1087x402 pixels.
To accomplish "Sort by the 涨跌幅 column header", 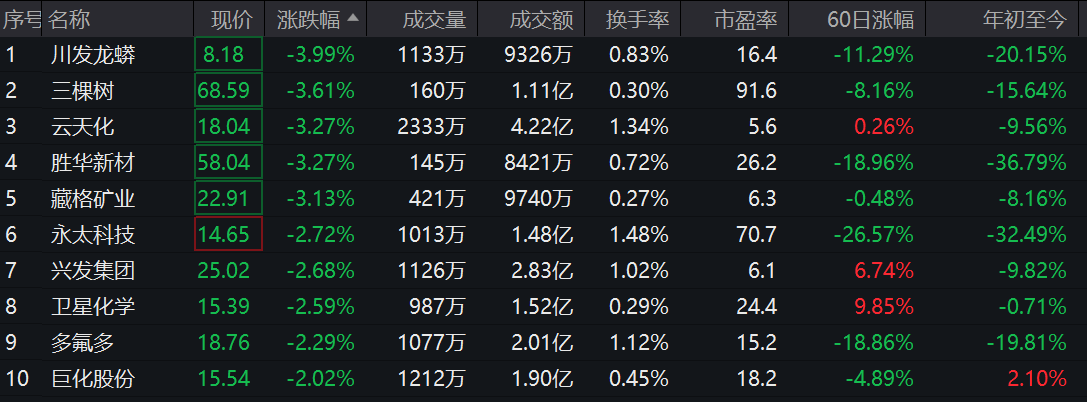I will [308, 19].
